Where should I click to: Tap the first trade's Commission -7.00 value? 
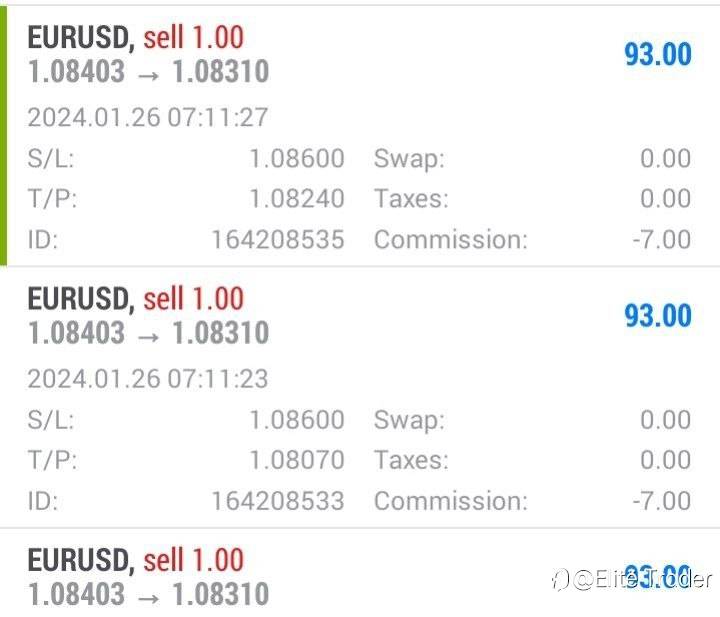pyautogui.click(x=661, y=240)
